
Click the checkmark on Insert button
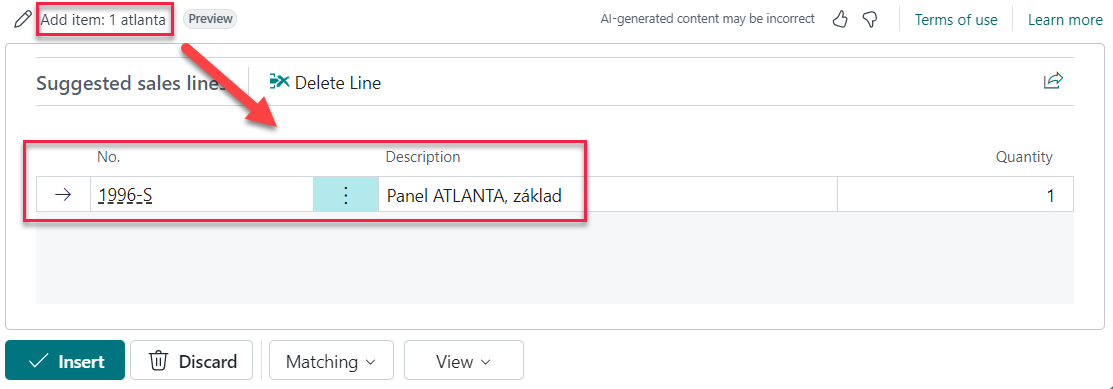point(38,361)
